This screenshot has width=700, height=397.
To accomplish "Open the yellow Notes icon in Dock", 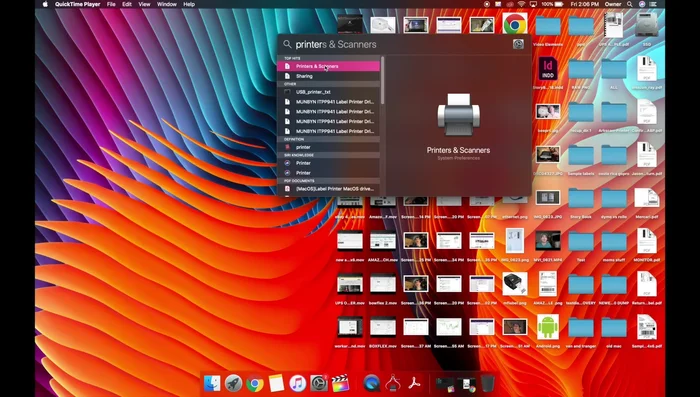I will coord(276,383).
